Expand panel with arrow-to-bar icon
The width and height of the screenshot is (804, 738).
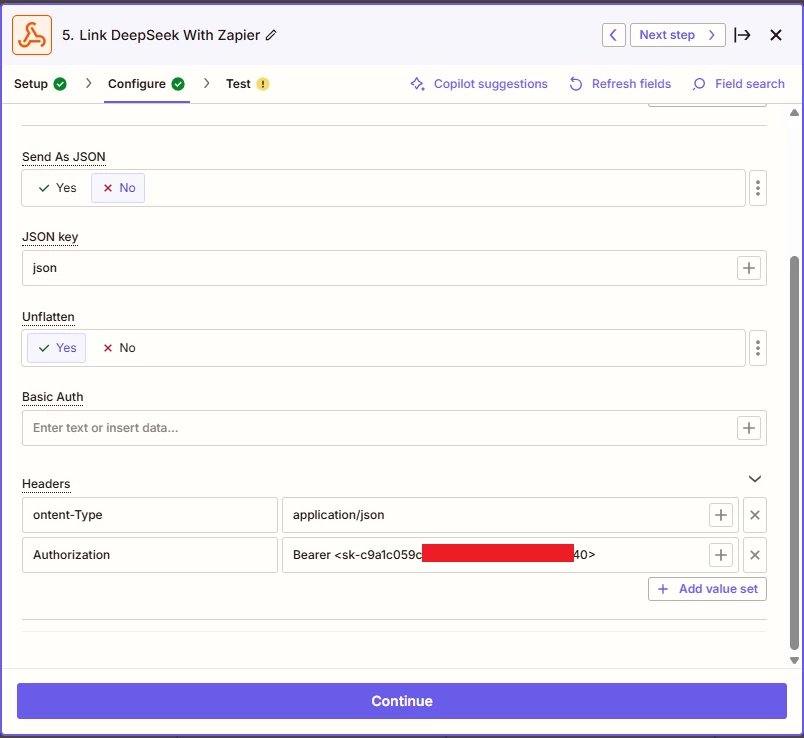742,35
